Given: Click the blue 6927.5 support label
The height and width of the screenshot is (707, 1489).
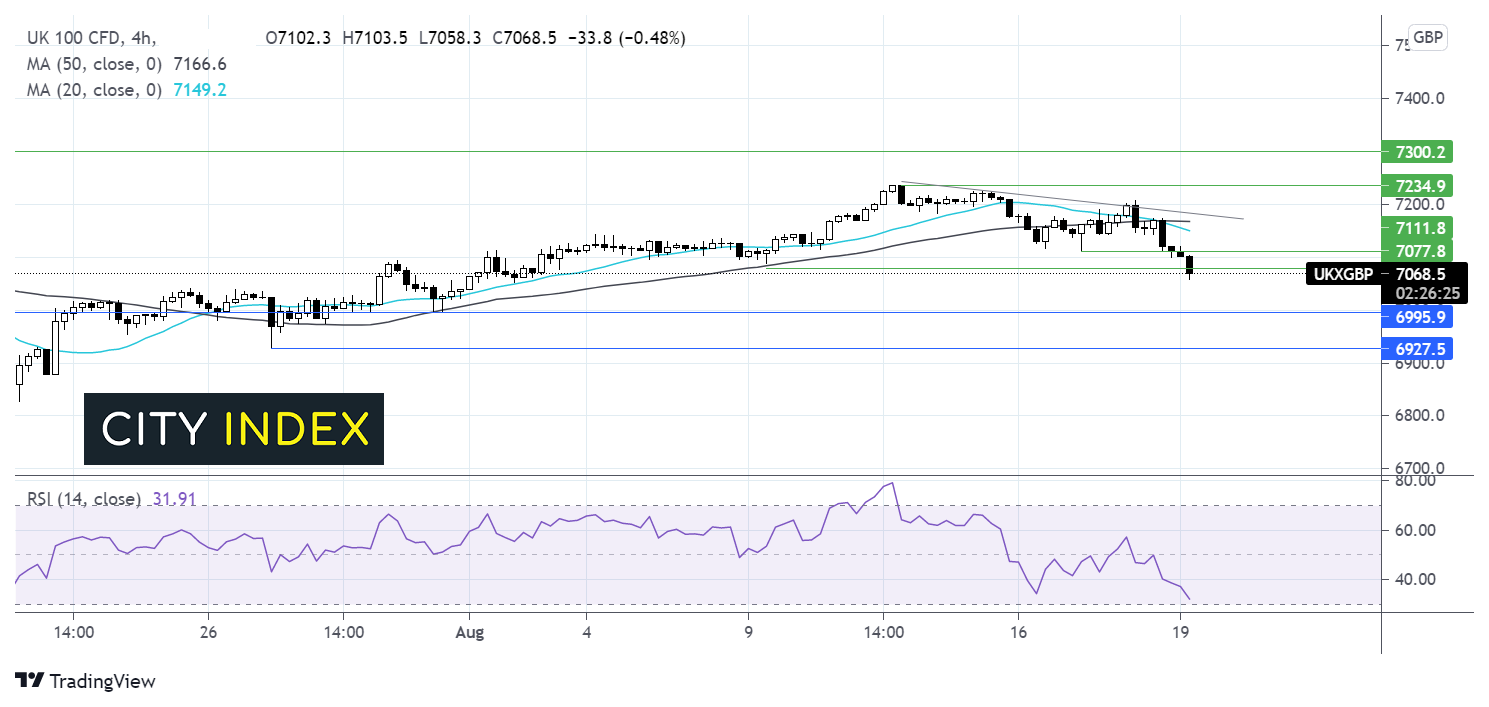Looking at the screenshot, I should pos(1419,349).
